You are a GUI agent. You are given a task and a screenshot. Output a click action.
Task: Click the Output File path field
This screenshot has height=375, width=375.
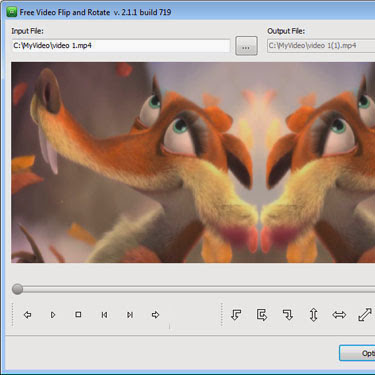[321, 46]
